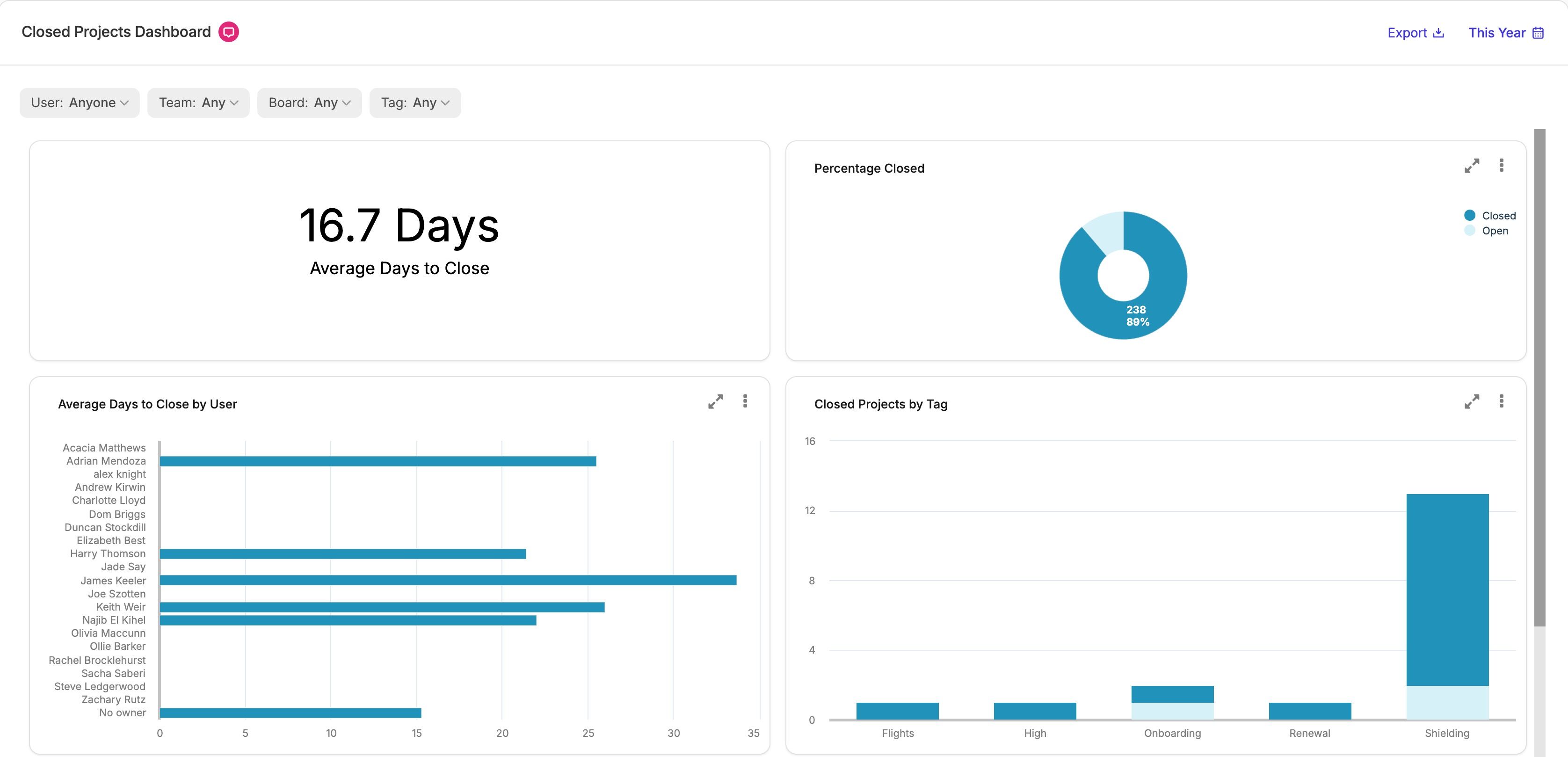Click the 16.7 Days metric value
Viewport: 1568px width, 757px height.
point(399,226)
